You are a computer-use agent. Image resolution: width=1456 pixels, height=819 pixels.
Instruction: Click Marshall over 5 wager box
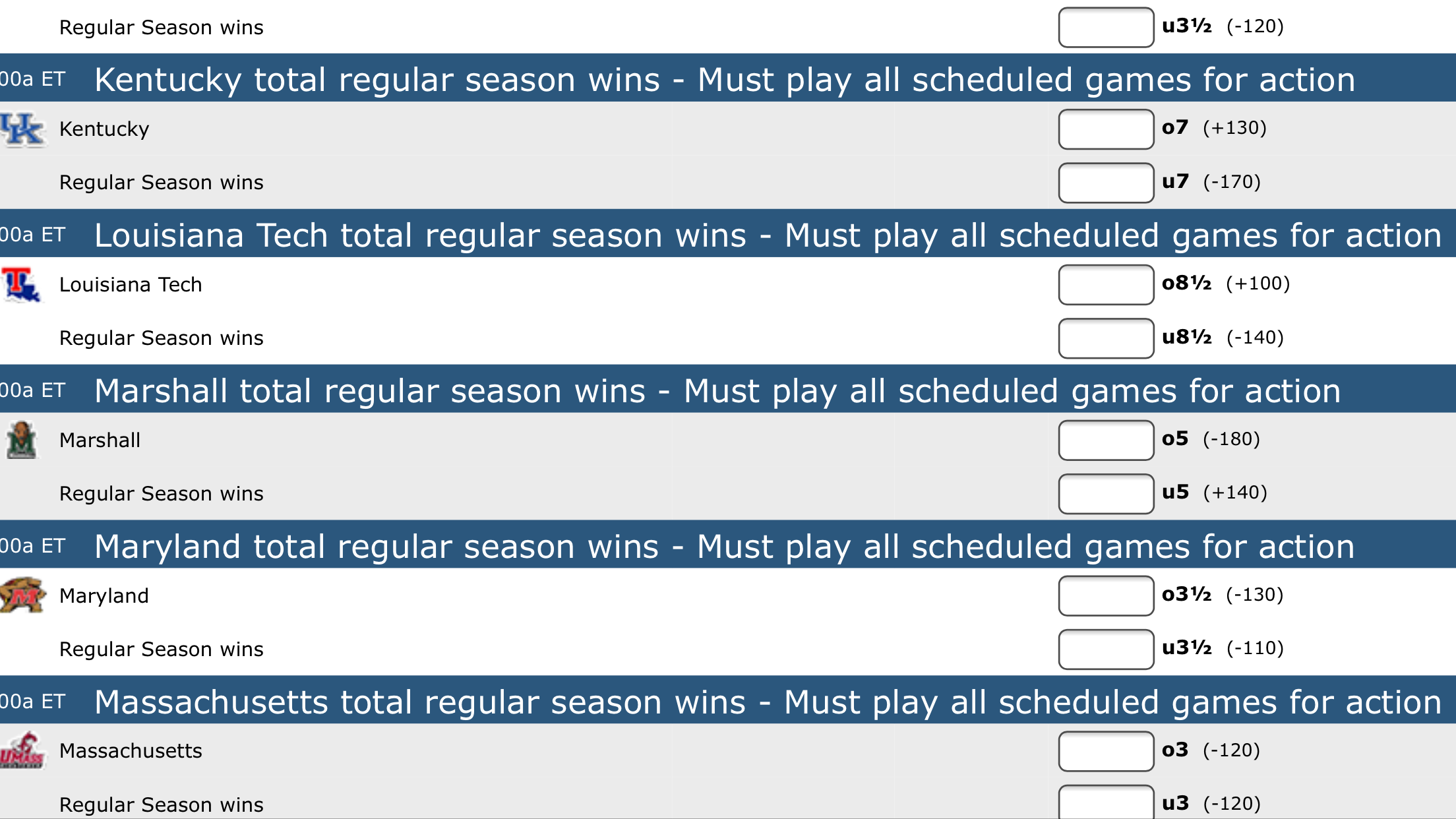(1105, 440)
